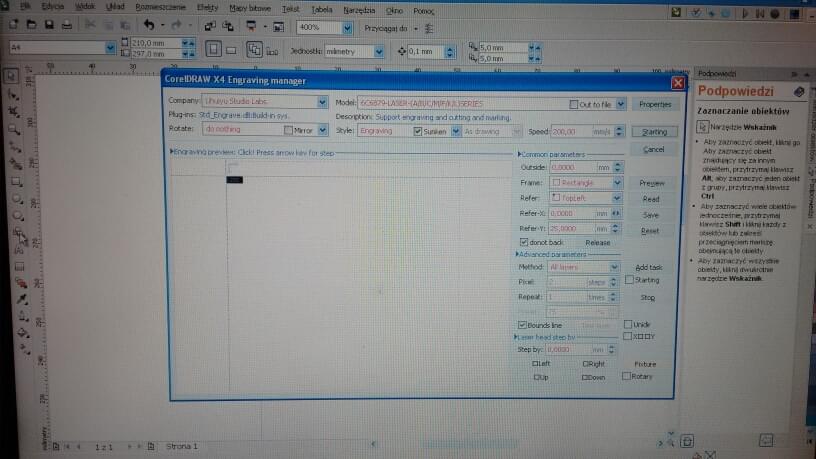
Task: Toggle the Unide checkbox
Action: (x=628, y=324)
